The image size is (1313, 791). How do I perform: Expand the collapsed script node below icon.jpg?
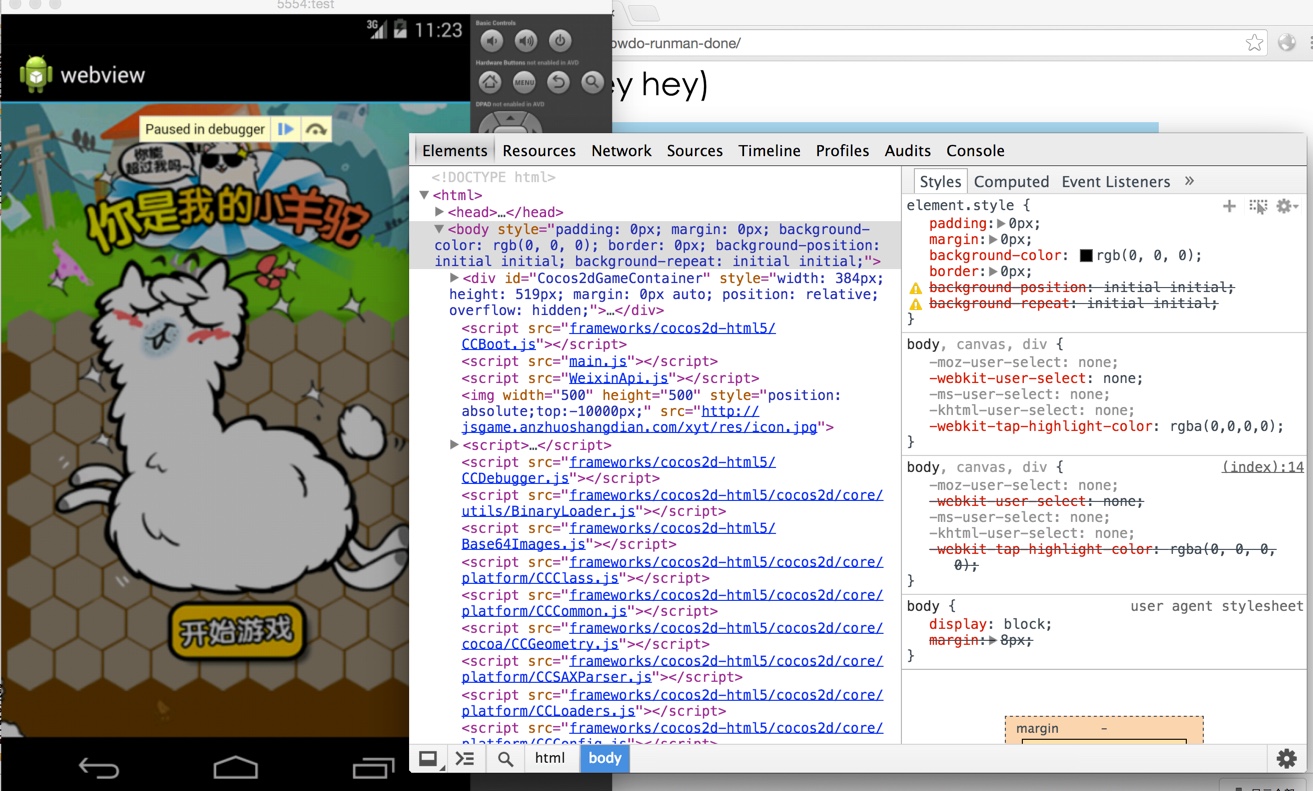click(x=454, y=445)
